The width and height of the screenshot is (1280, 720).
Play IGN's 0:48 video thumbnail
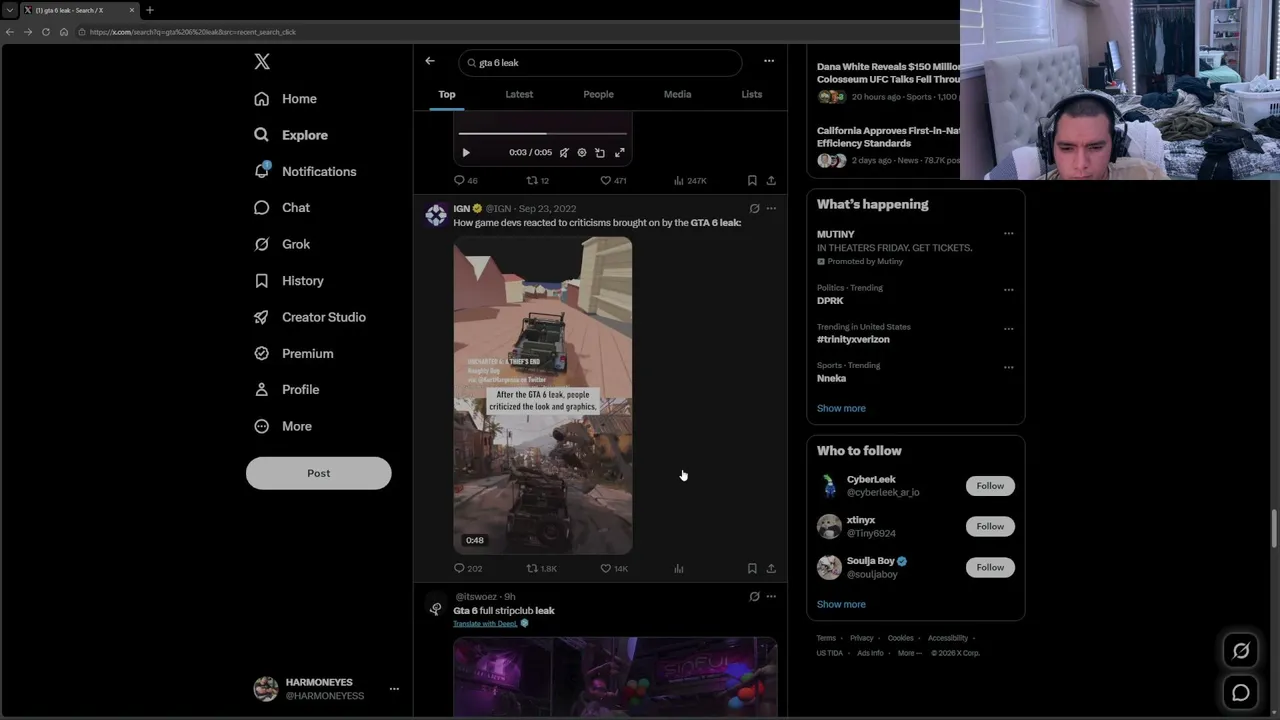pyautogui.click(x=543, y=395)
